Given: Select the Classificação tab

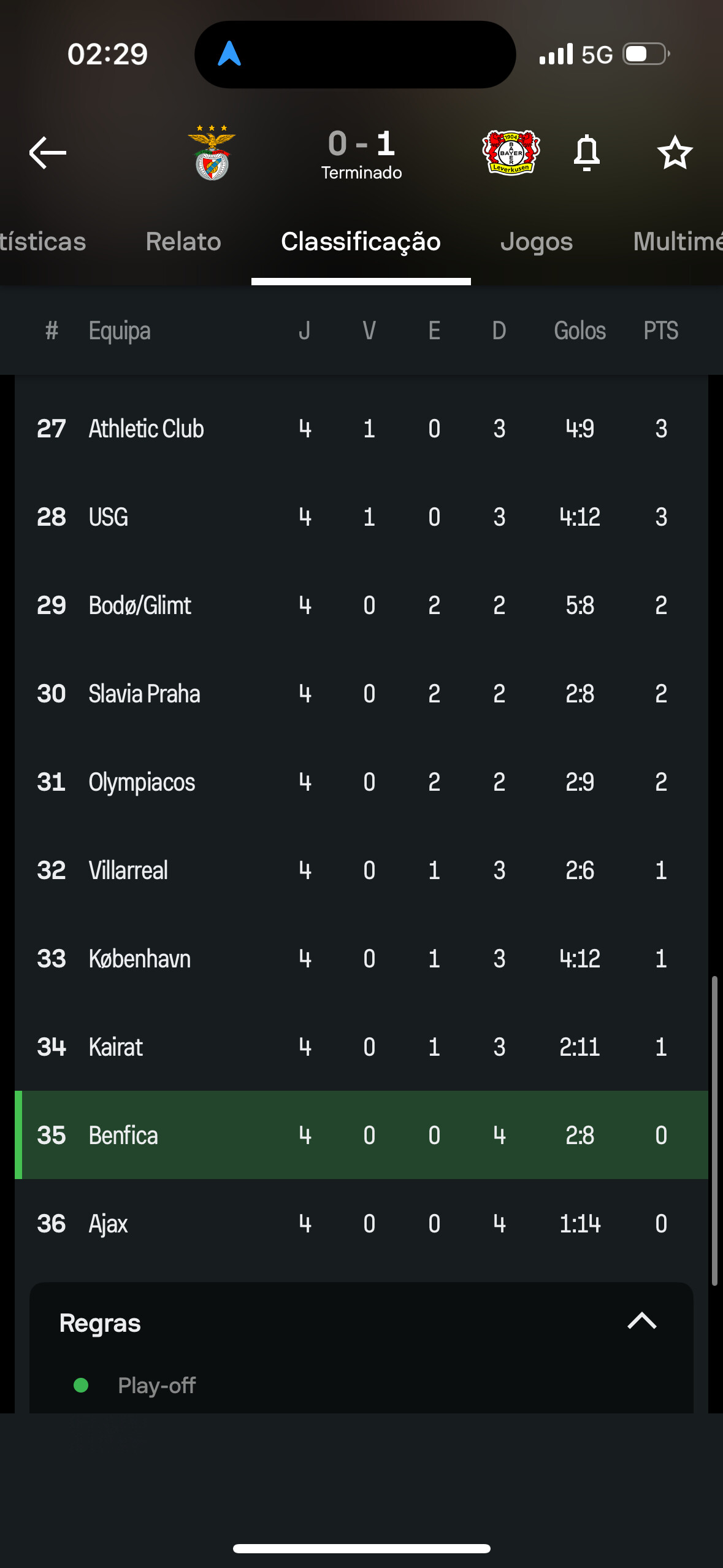Looking at the screenshot, I should tap(361, 242).
